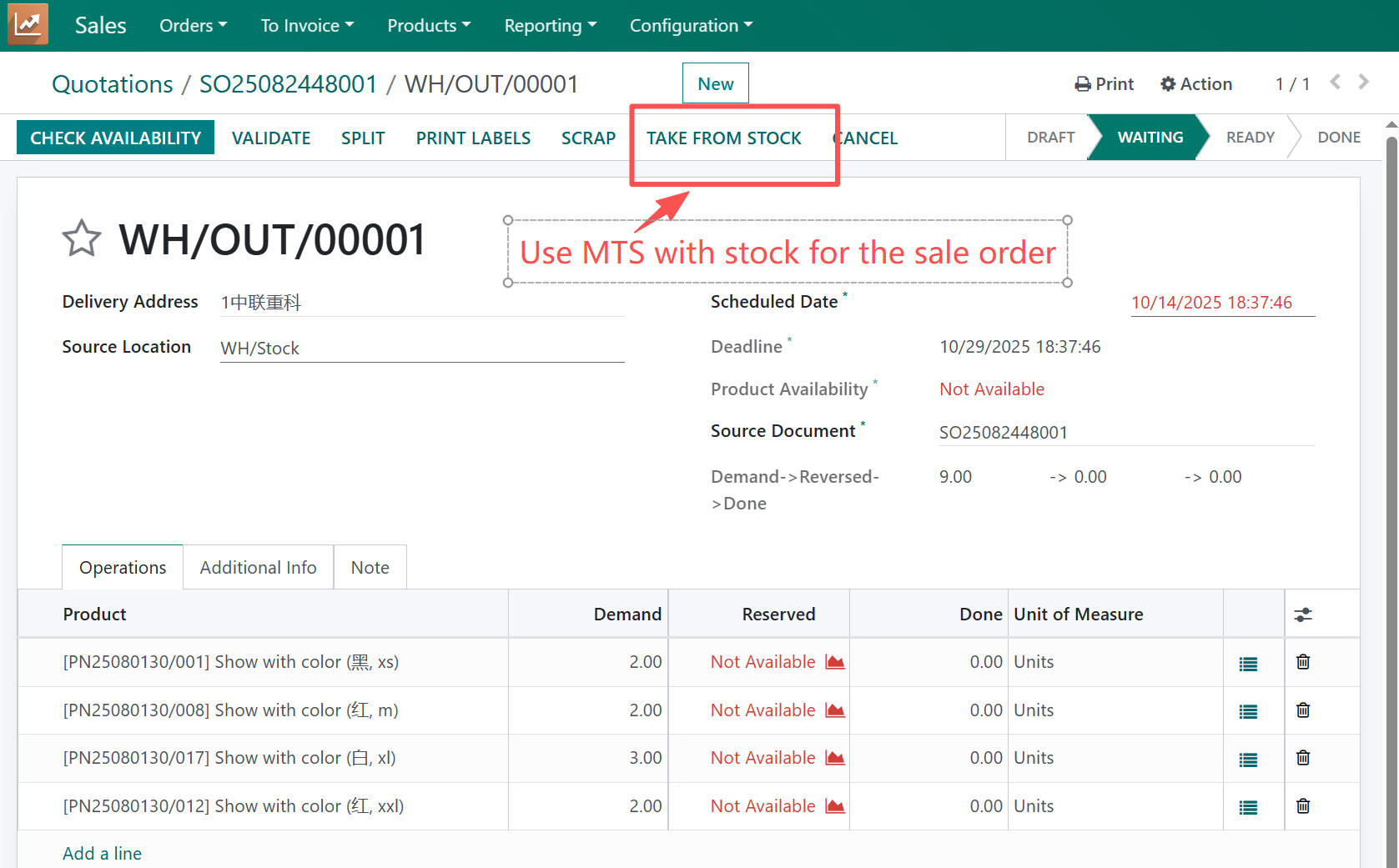Toggle the favorite star for WH/OUT/00001

point(82,239)
